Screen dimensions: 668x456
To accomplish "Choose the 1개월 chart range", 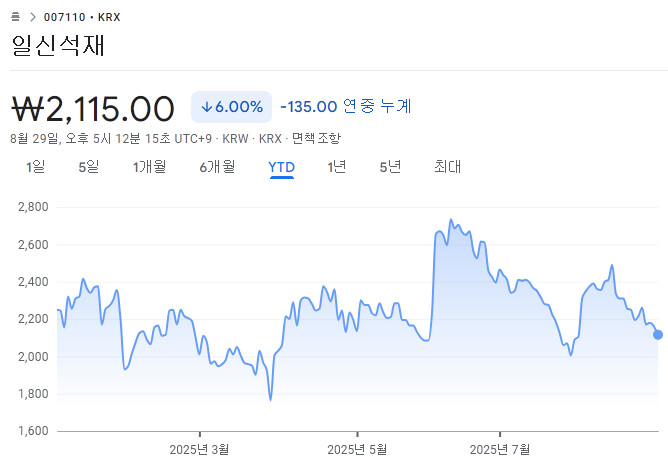I will coord(149,167).
